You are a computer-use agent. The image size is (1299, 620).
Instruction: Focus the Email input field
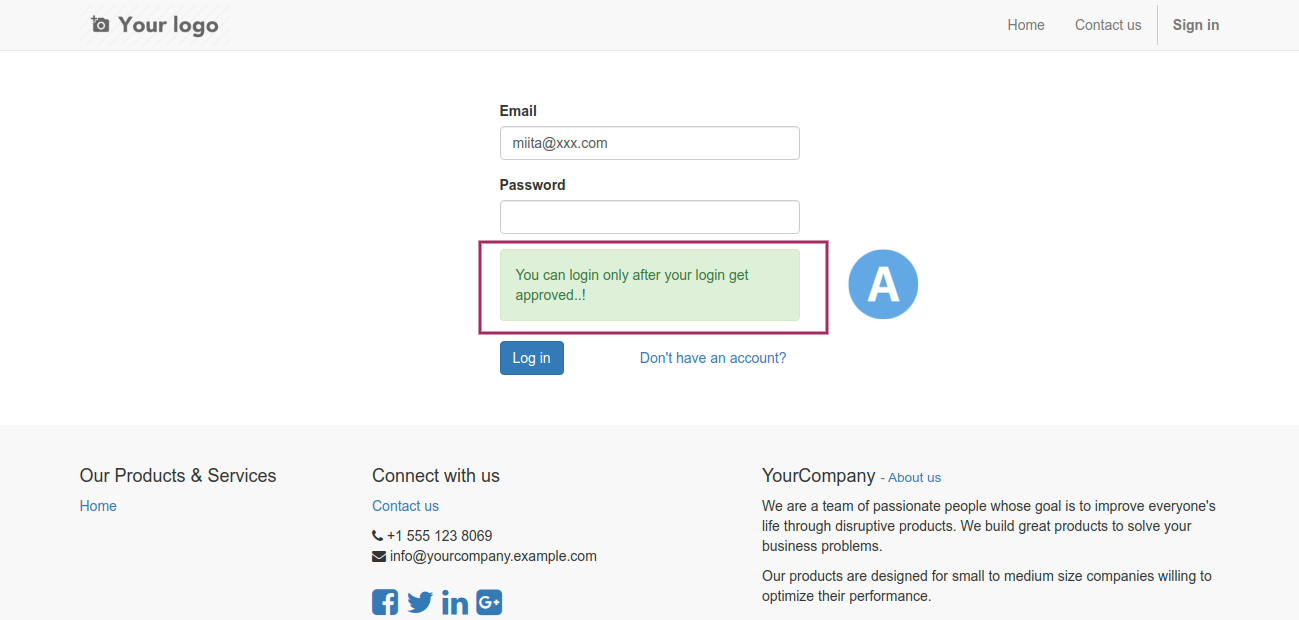coord(650,143)
